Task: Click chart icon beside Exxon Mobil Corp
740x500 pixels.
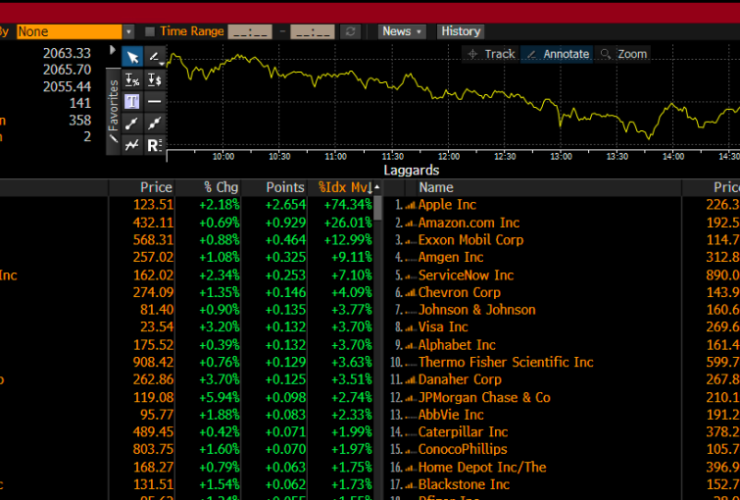Action: pyautogui.click(x=410, y=240)
